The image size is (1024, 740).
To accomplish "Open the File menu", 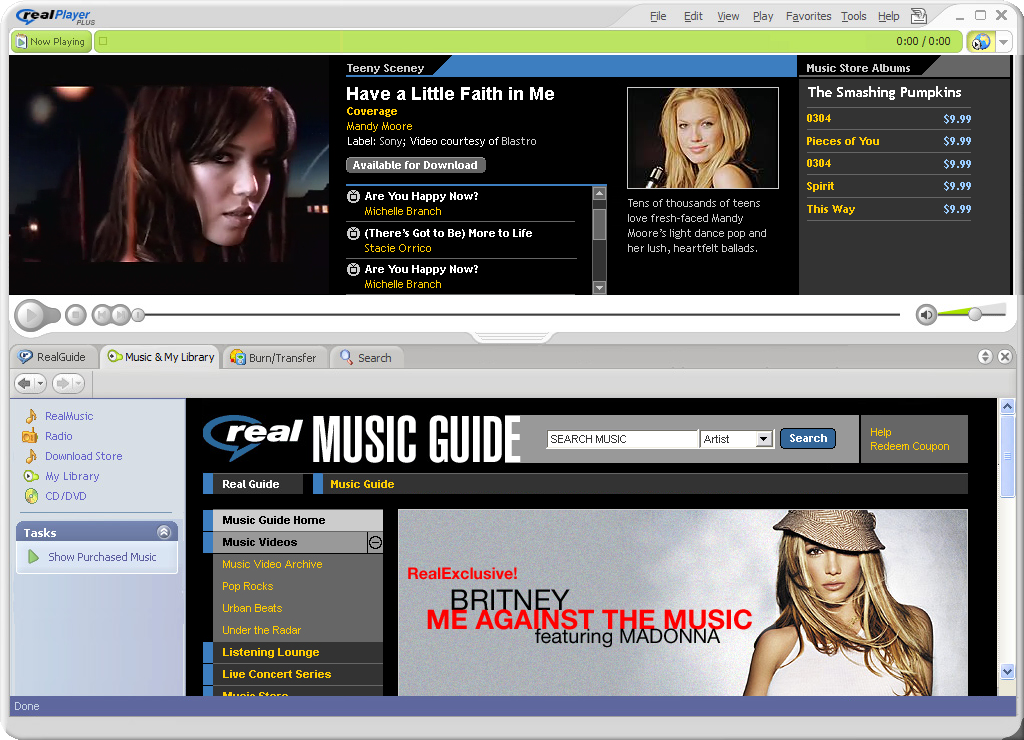I will coord(658,16).
